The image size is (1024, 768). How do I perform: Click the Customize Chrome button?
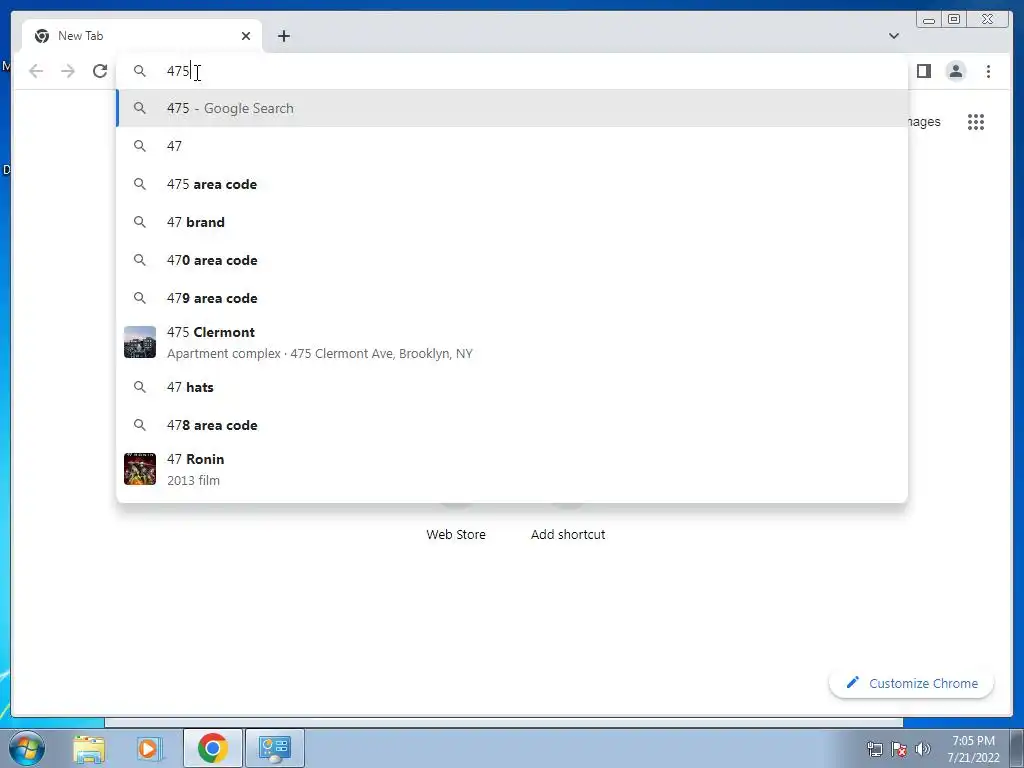coord(912,683)
